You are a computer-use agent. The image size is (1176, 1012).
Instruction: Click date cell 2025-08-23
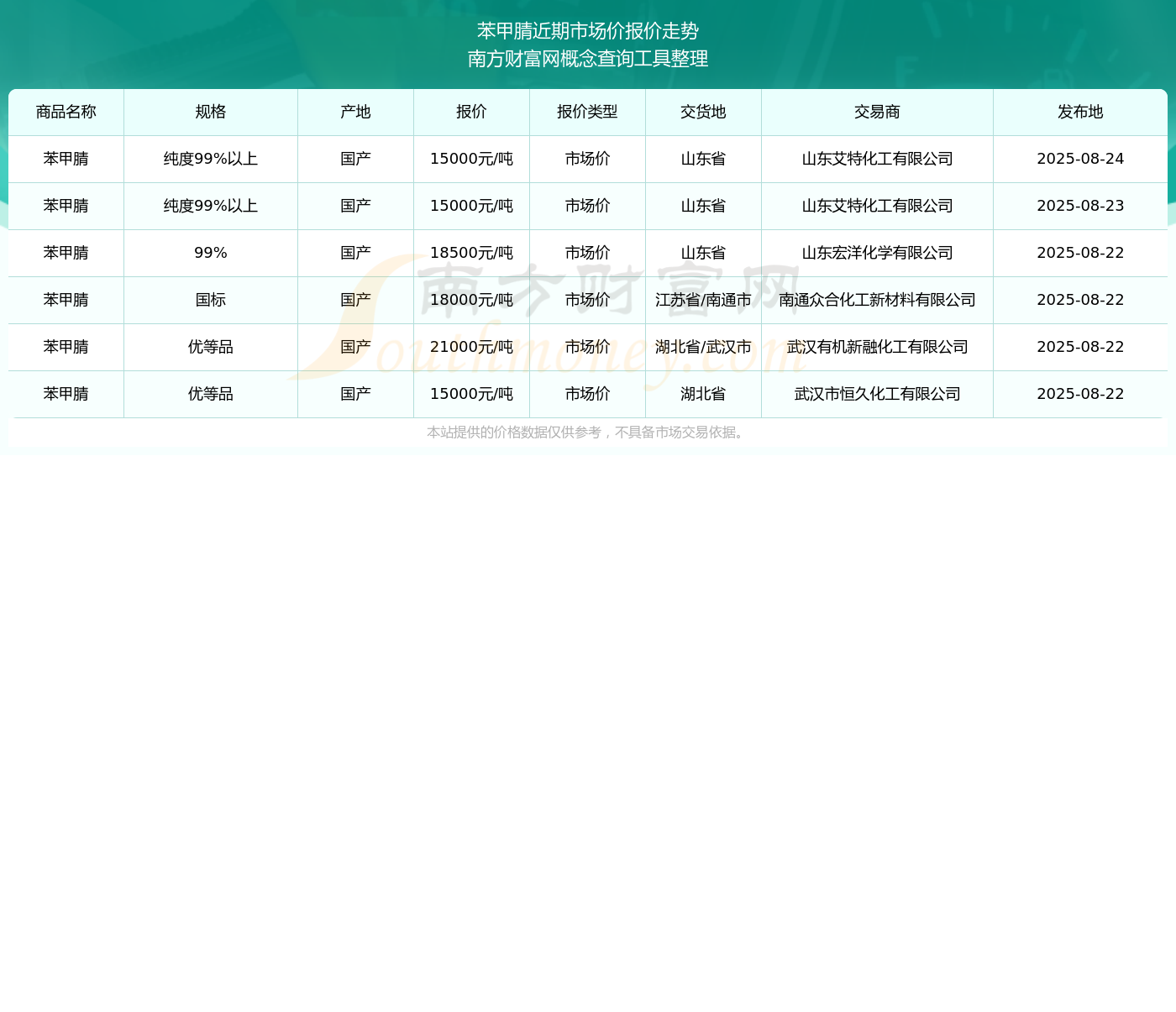pos(1080,206)
